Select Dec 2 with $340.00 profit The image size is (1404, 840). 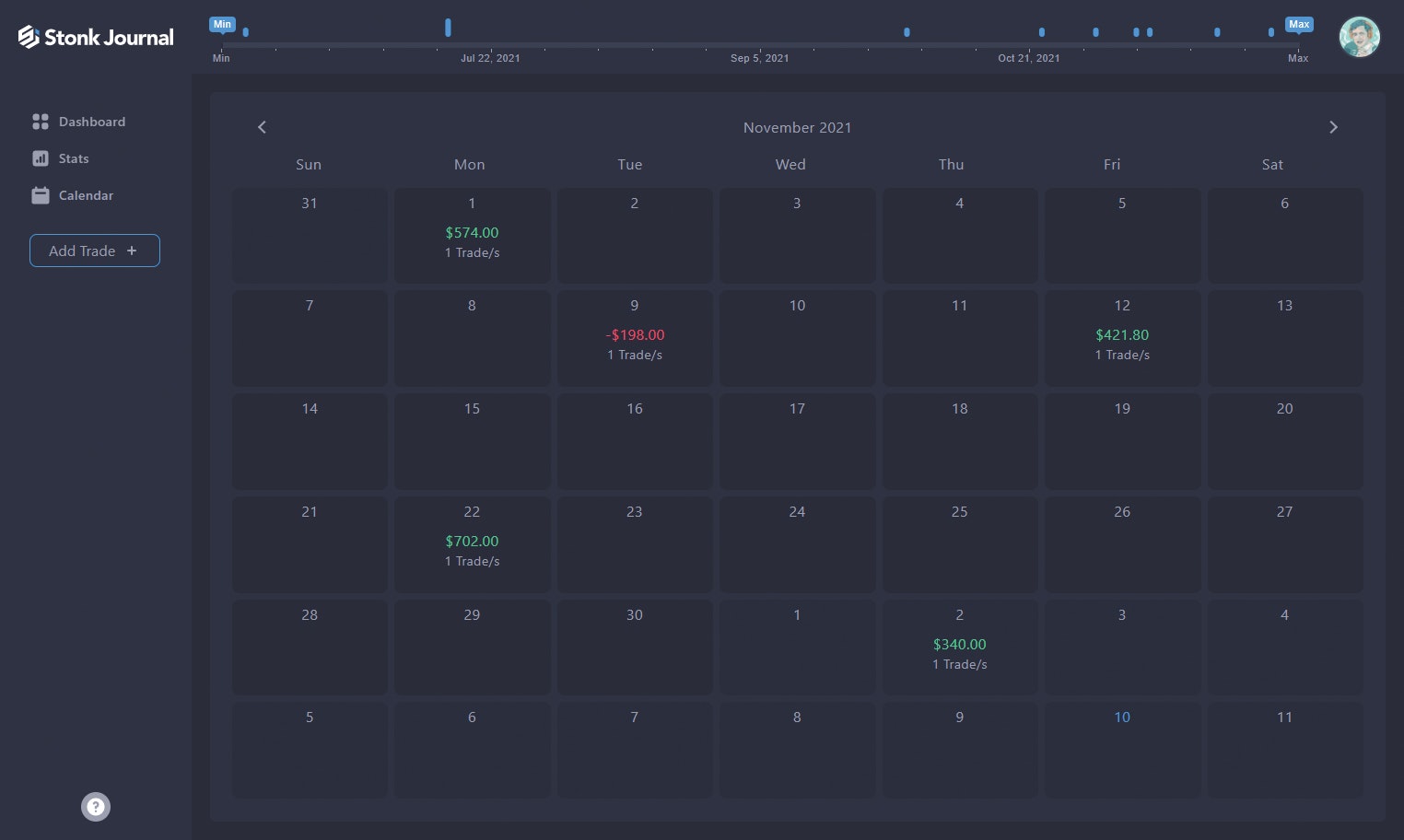960,647
